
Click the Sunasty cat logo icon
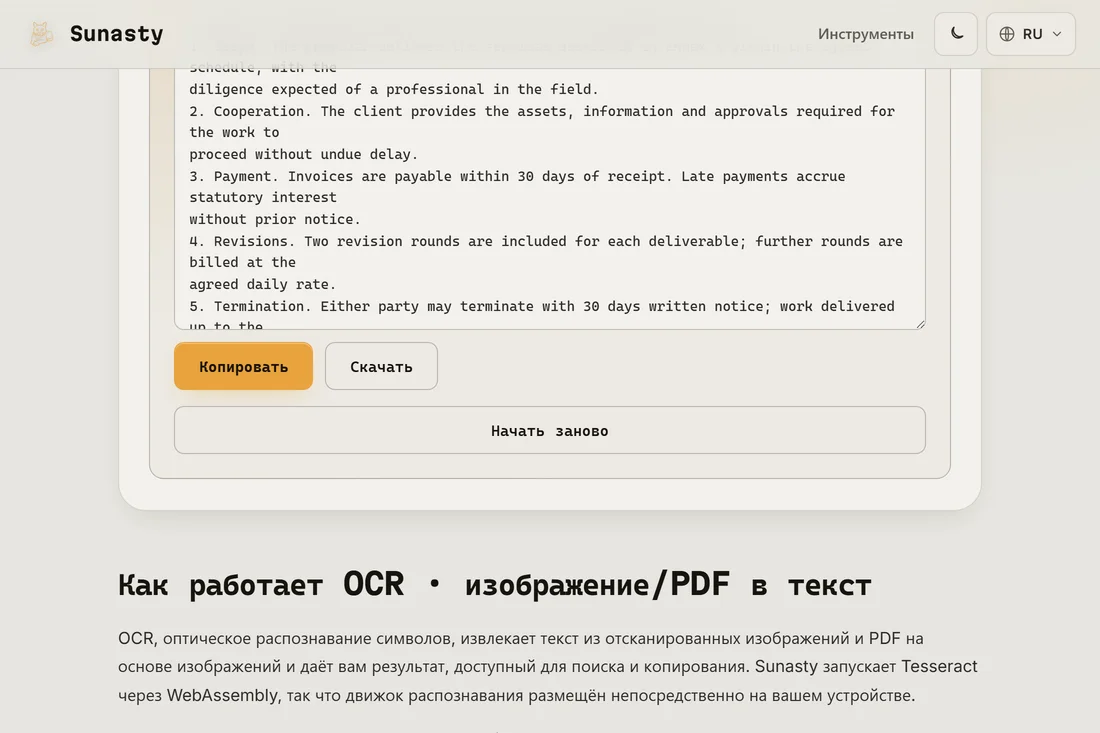(x=41, y=34)
